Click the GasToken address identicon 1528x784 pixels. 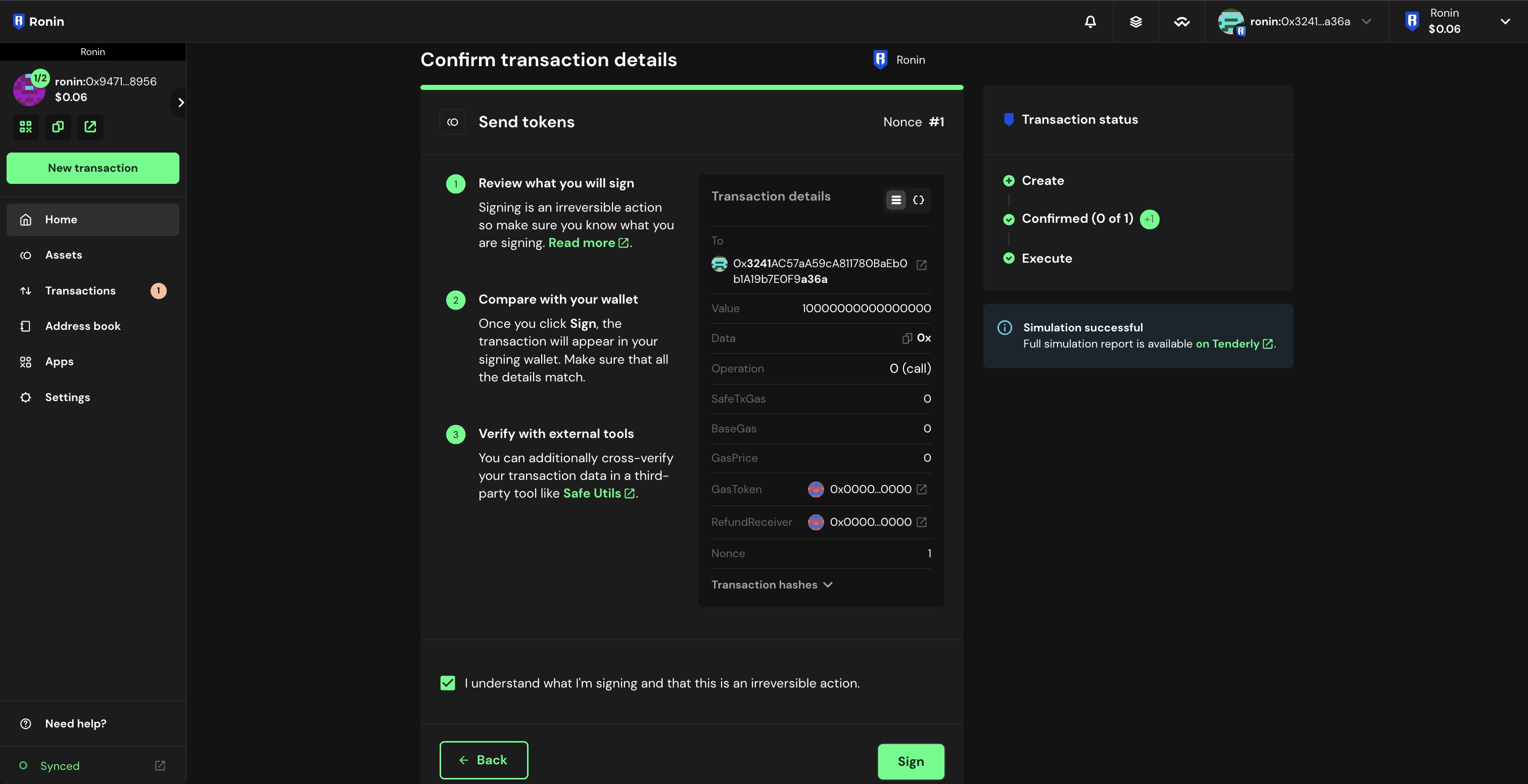click(x=816, y=489)
